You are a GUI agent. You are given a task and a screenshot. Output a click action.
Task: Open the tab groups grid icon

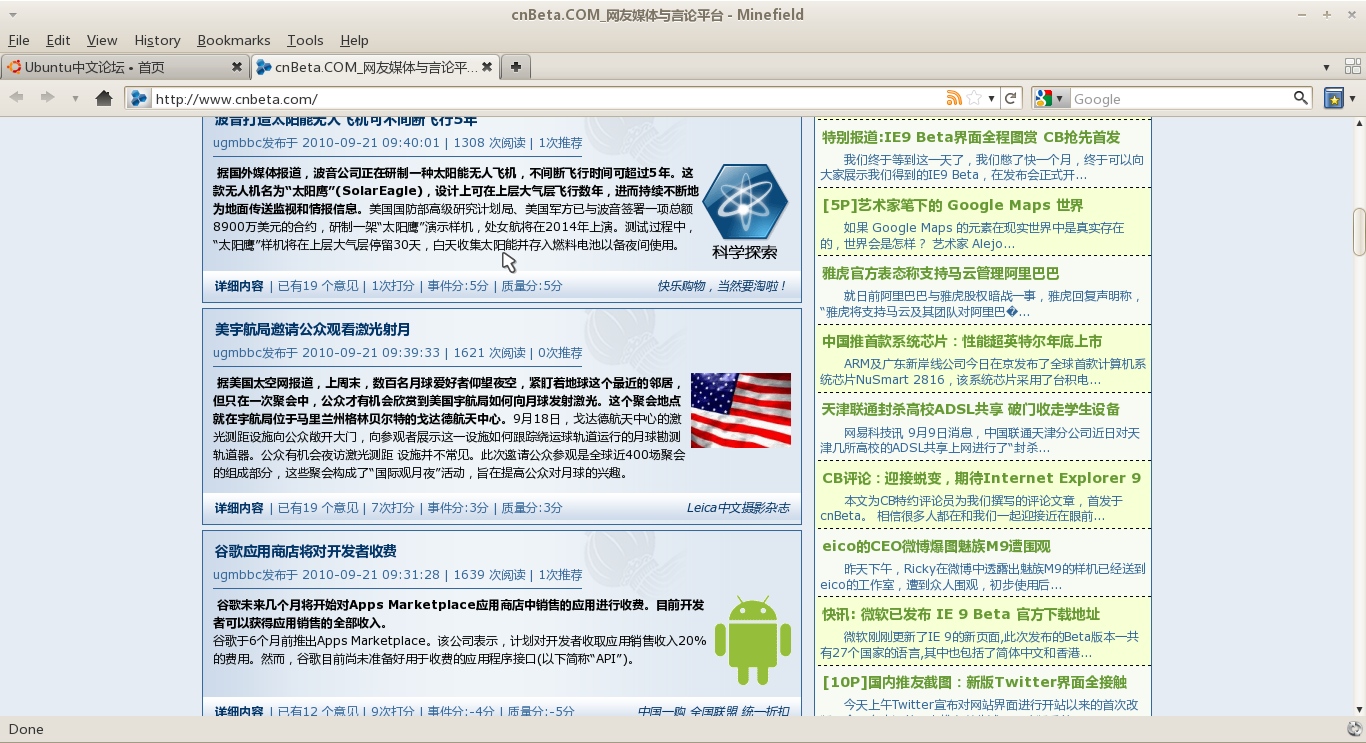pyautogui.click(x=1352, y=67)
